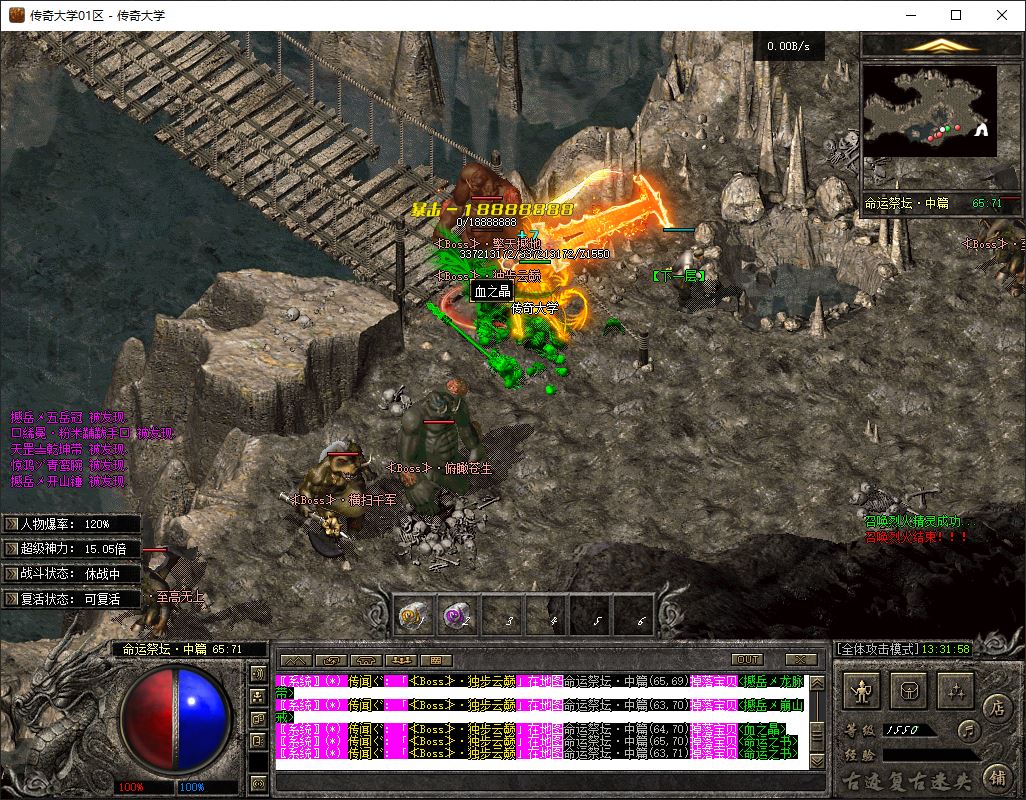Click the 0.00B/s network speed readout
Screen dimensions: 1026x800
[788, 46]
